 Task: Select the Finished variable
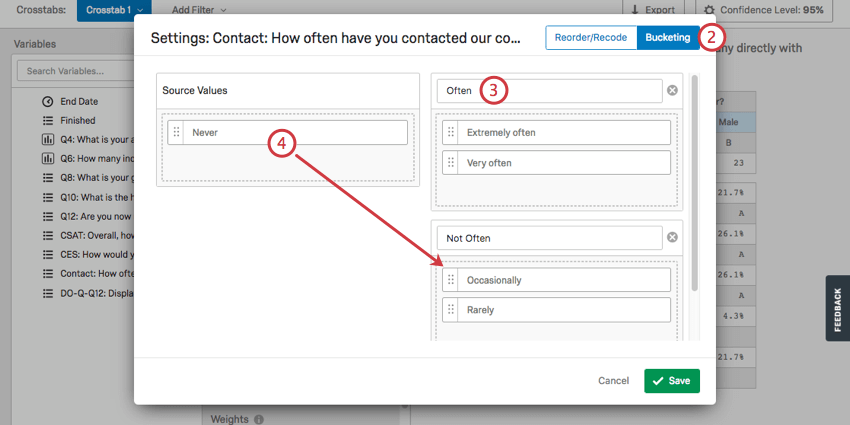(77, 120)
